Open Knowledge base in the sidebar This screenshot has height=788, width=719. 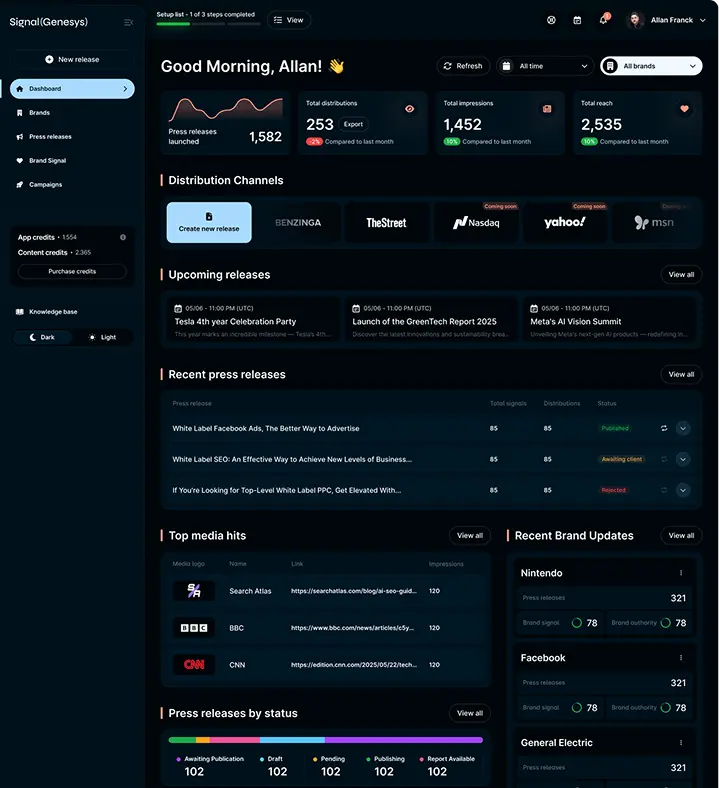point(53,312)
